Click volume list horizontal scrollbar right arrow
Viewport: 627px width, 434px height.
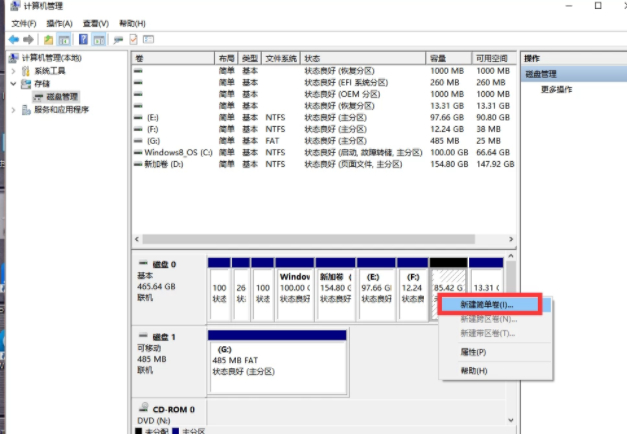click(x=511, y=239)
